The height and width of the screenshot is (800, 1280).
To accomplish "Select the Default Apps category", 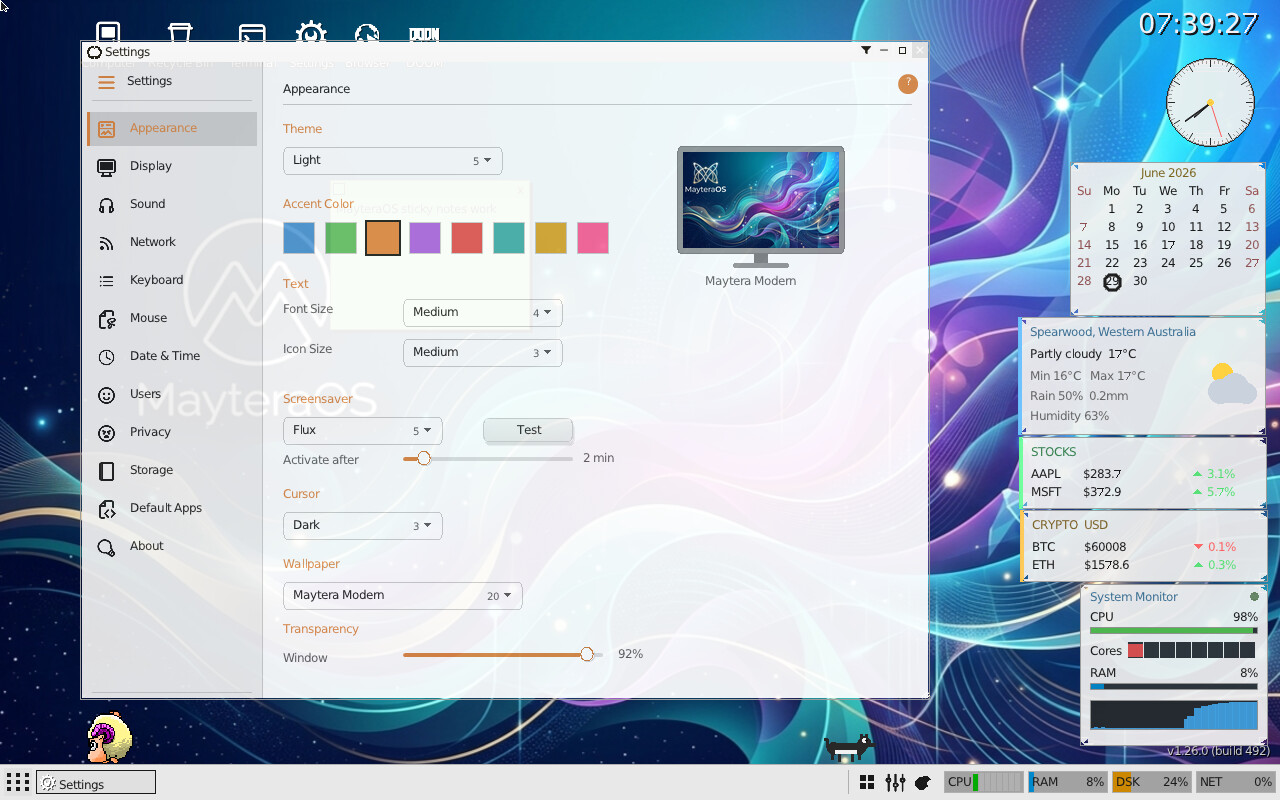I will (x=171, y=508).
